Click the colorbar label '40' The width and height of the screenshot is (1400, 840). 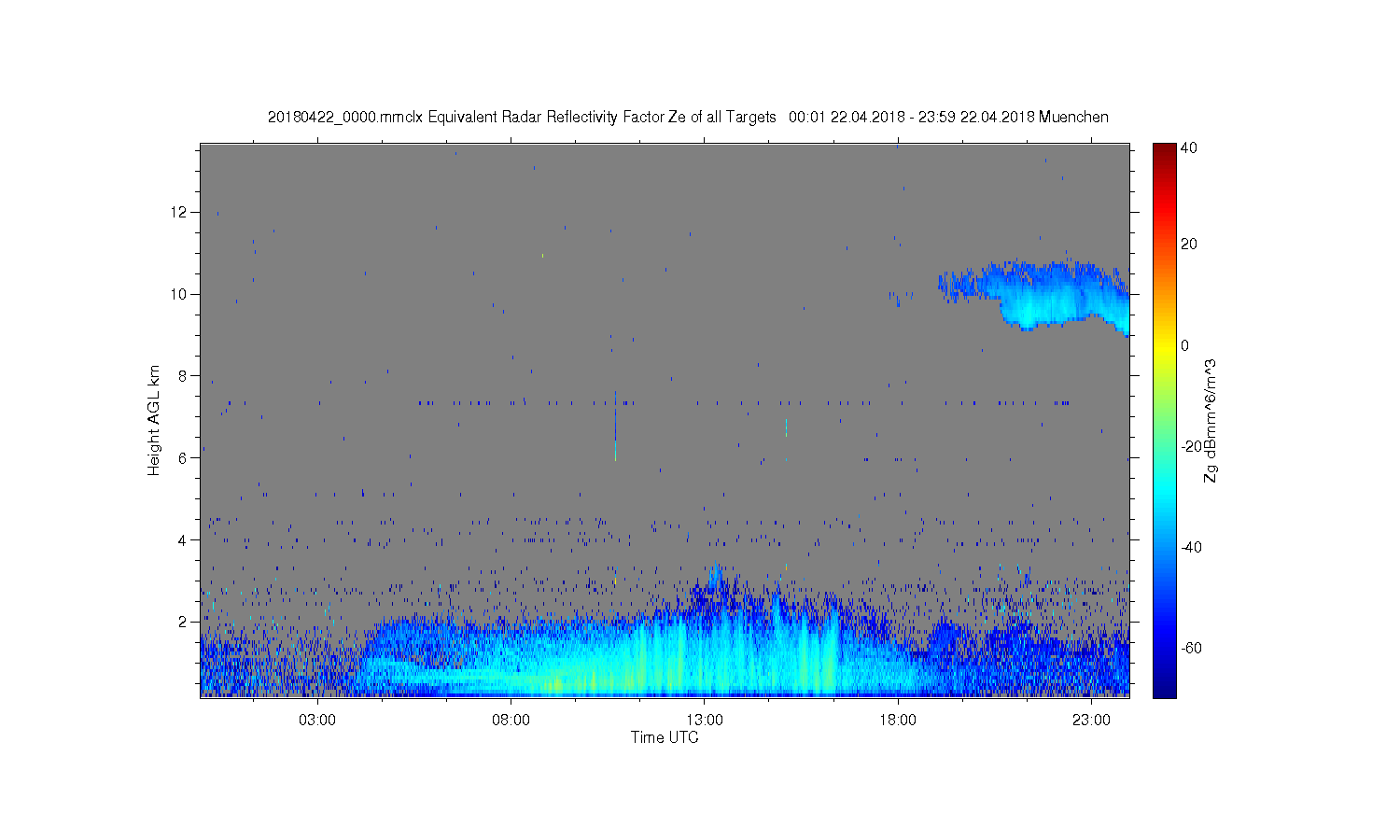pos(1189,147)
